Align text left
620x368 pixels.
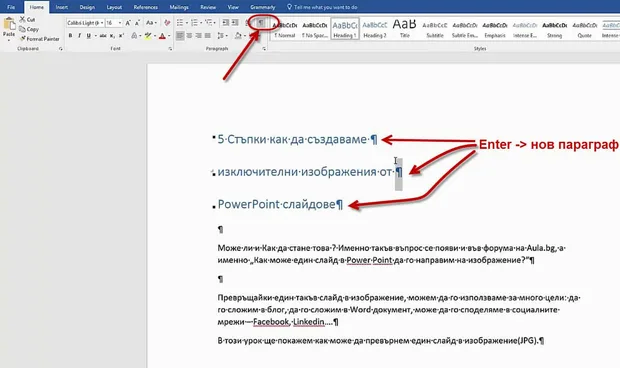pyautogui.click(x=180, y=36)
